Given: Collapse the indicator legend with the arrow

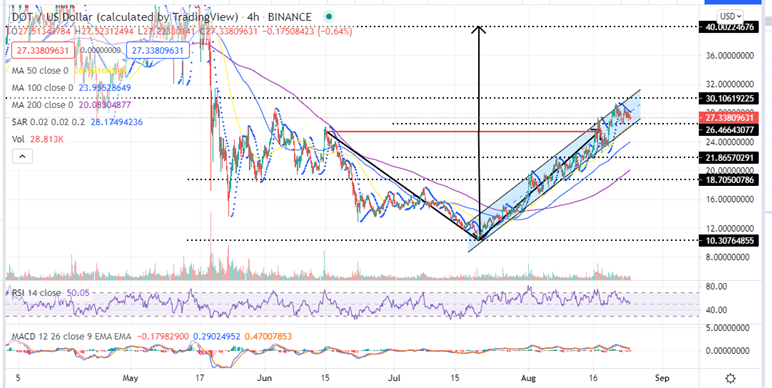Looking at the screenshot, I should coord(22,157).
